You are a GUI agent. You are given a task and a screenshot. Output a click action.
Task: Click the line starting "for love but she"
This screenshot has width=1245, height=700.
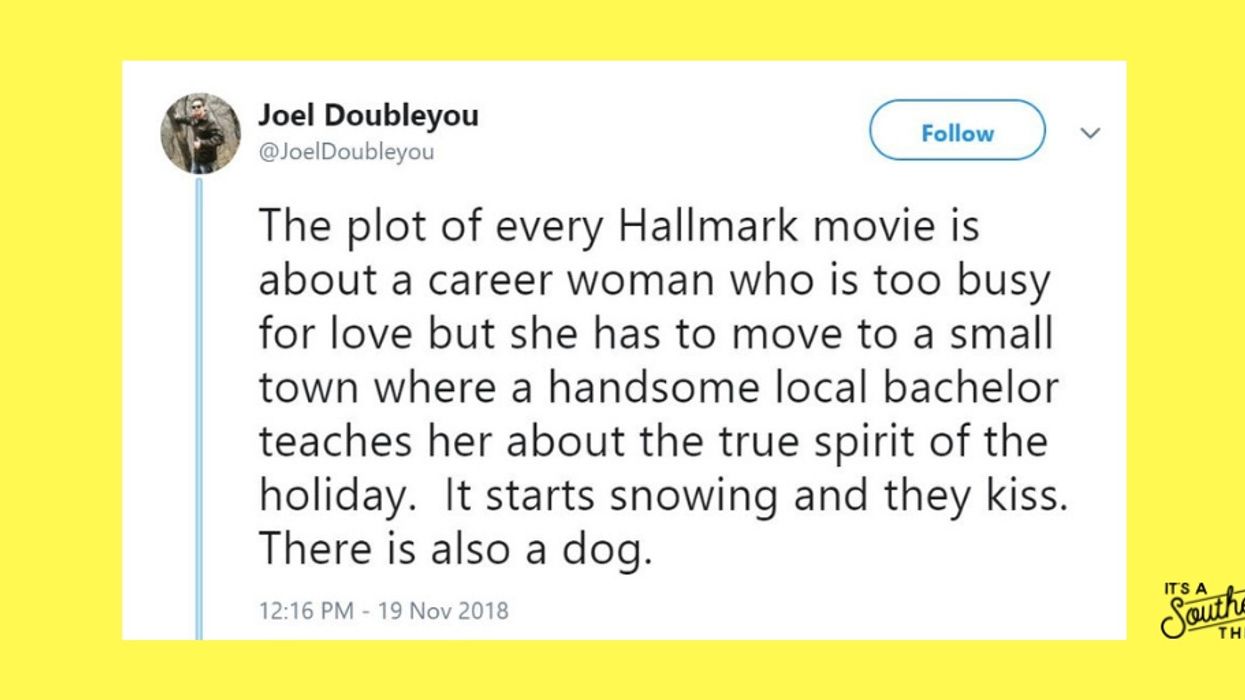655,334
